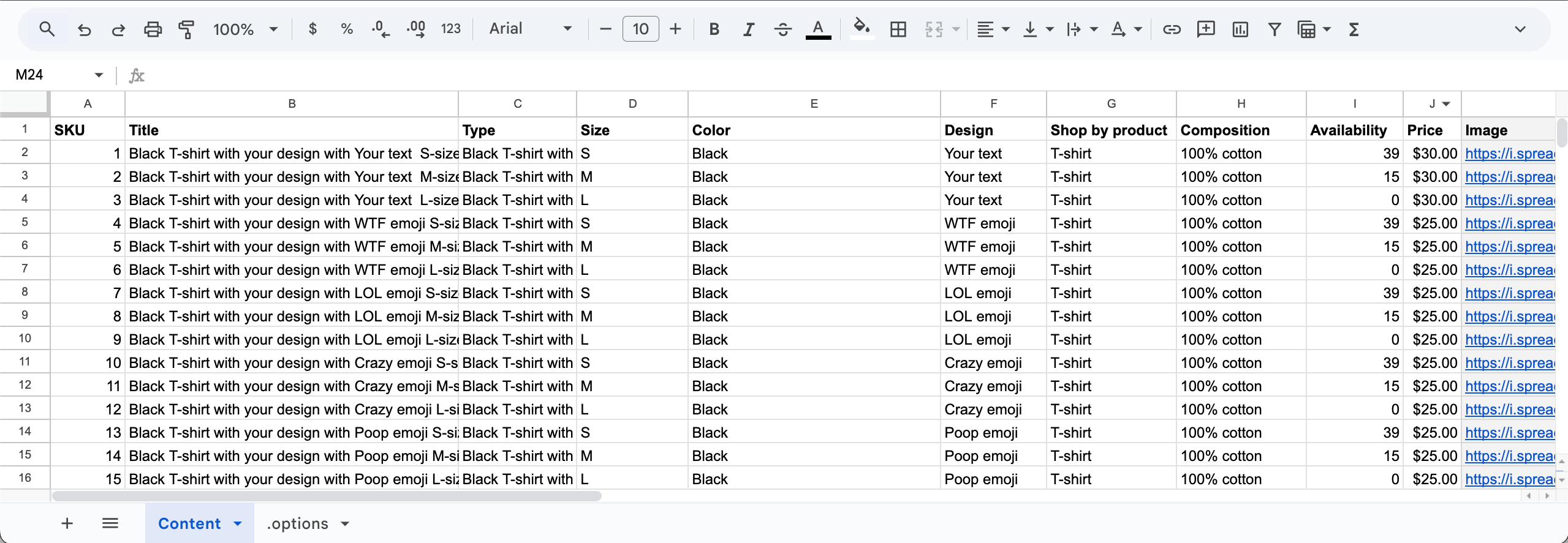Image resolution: width=1568 pixels, height=543 pixels.
Task: Expand merge cells options arrow
Action: (955, 29)
